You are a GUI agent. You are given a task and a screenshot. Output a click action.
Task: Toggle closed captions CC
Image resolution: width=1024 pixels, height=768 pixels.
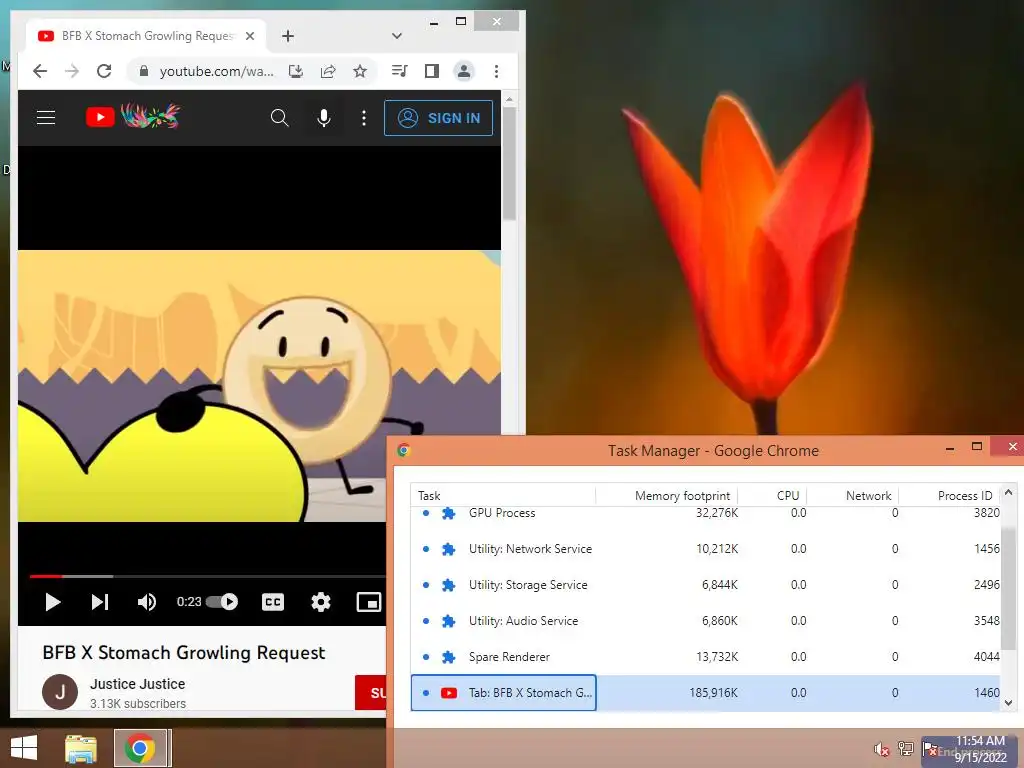pos(273,601)
